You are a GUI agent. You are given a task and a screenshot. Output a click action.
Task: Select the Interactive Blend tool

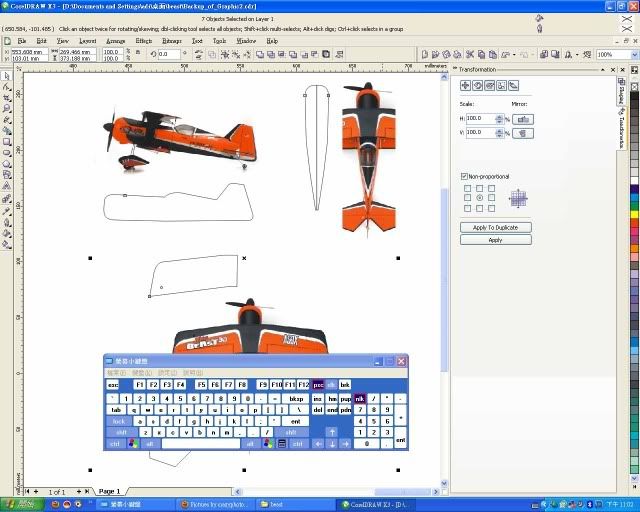point(7,199)
